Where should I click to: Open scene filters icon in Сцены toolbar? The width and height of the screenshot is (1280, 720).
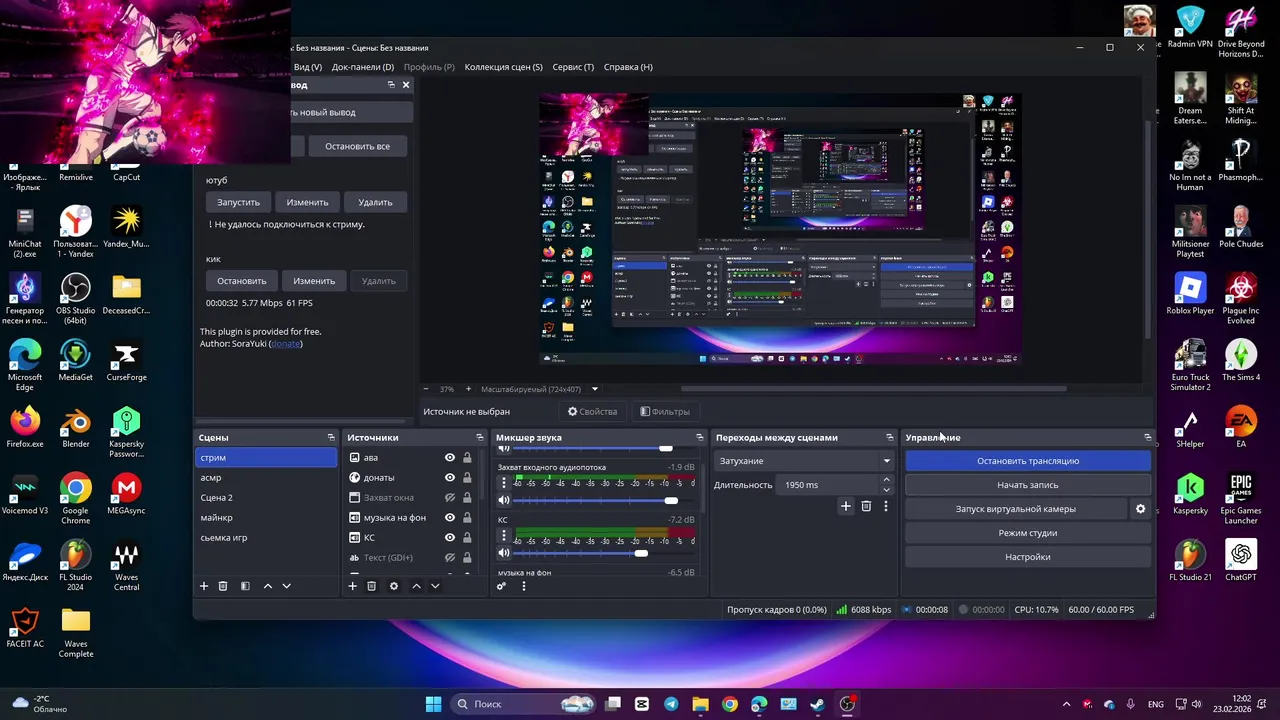pyautogui.click(x=245, y=586)
